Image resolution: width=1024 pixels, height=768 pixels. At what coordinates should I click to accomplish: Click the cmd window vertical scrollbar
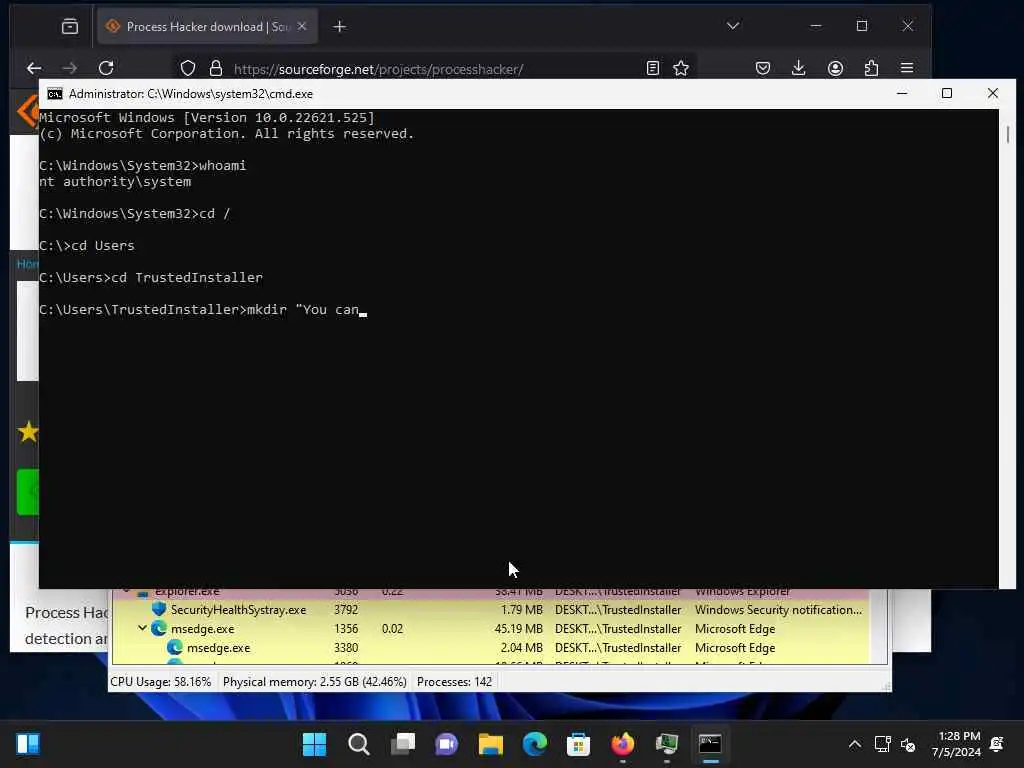point(1008,349)
